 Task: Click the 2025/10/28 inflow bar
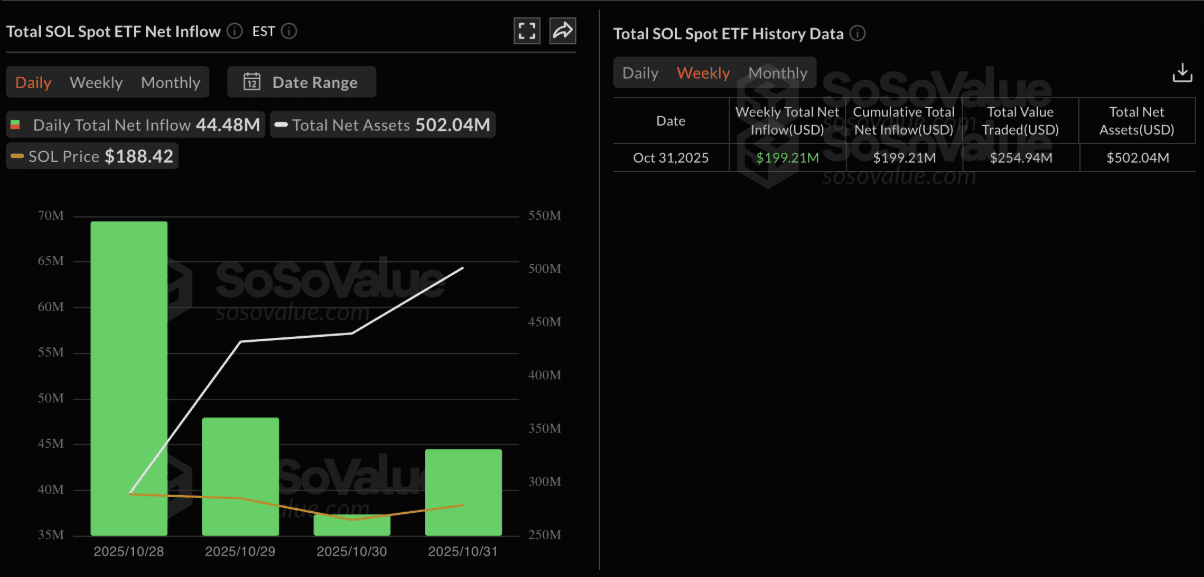click(x=129, y=378)
